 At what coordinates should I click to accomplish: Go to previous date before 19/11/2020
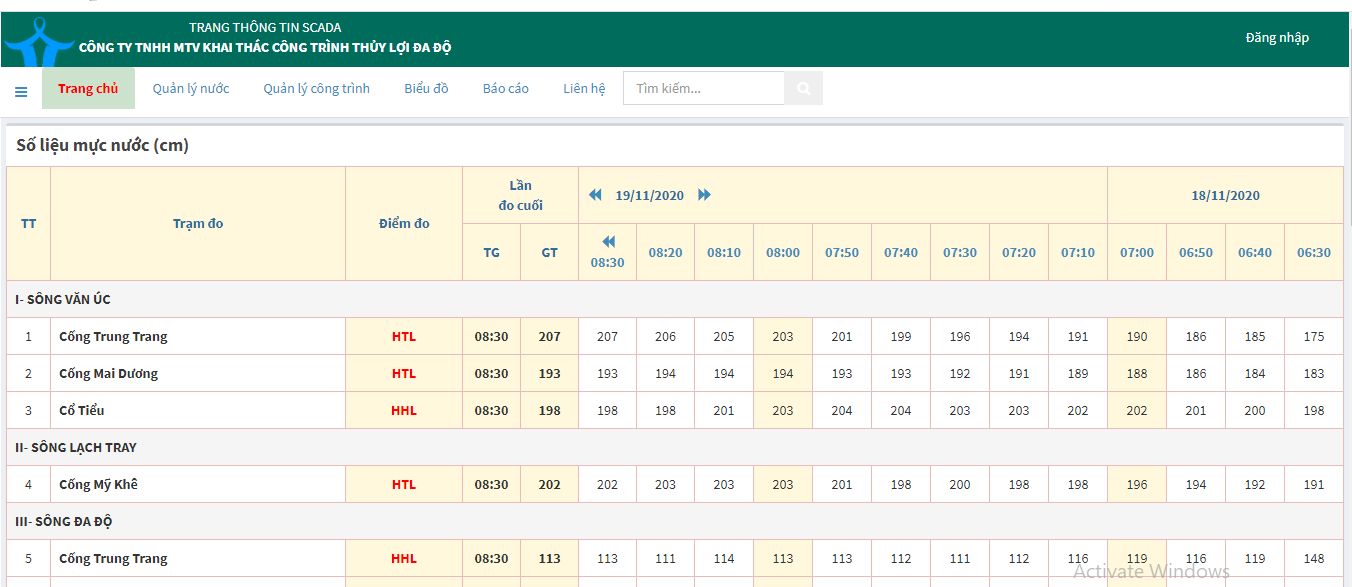(595, 195)
